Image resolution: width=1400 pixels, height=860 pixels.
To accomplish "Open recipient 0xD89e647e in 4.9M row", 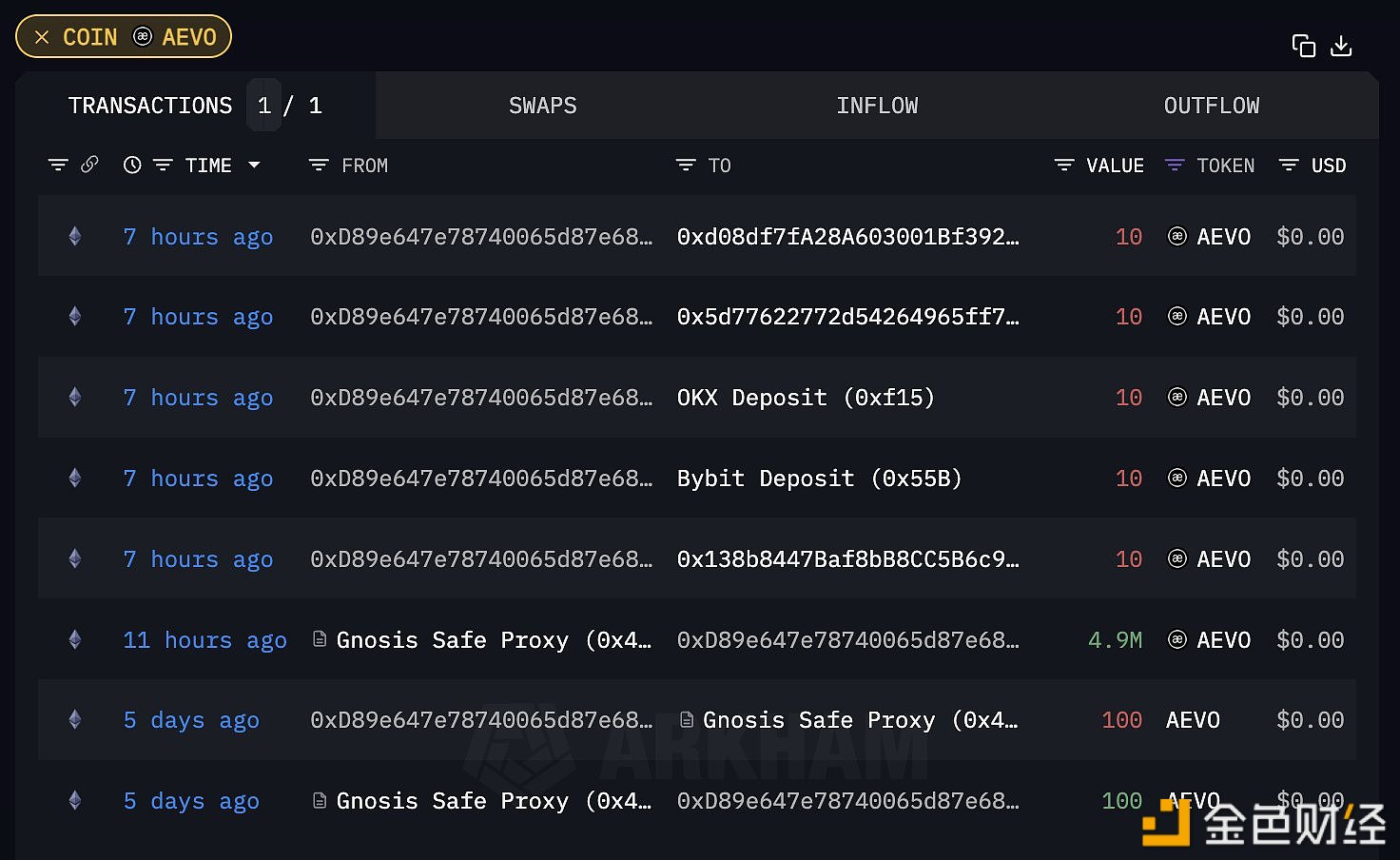I will coord(847,640).
